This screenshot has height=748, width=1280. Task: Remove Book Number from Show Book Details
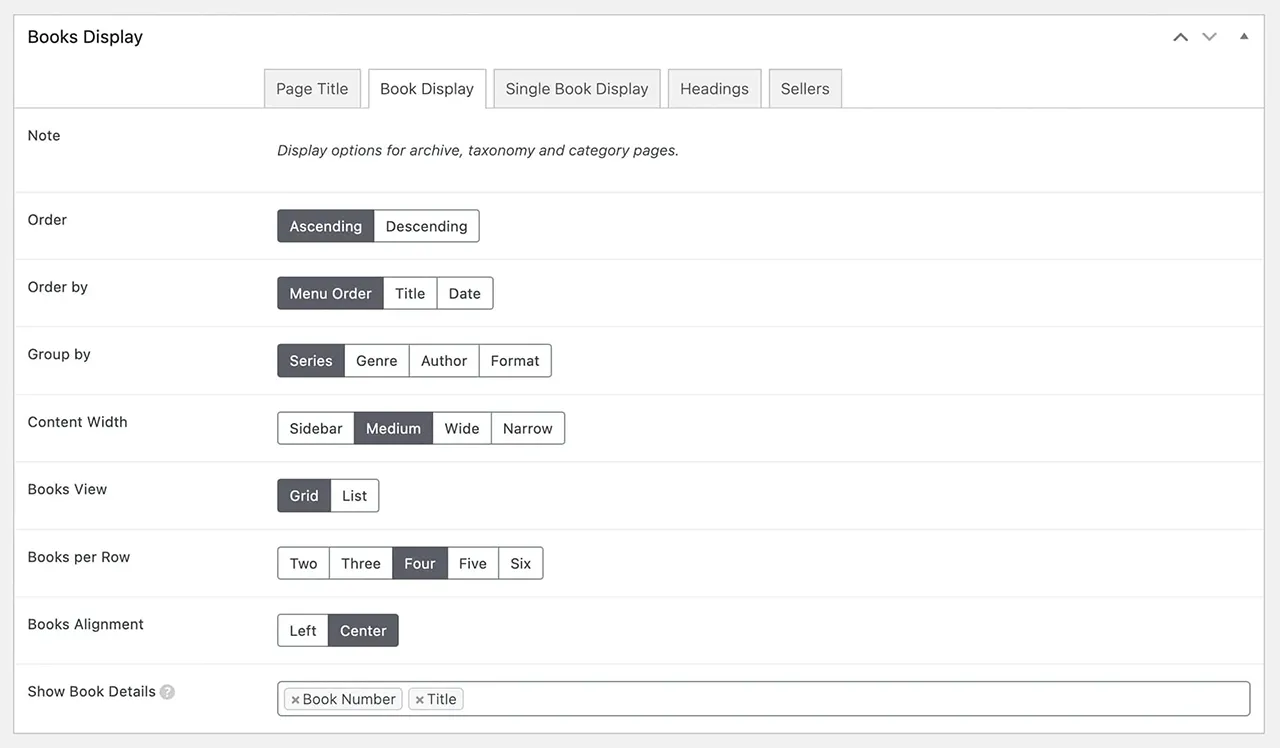pyautogui.click(x=297, y=699)
